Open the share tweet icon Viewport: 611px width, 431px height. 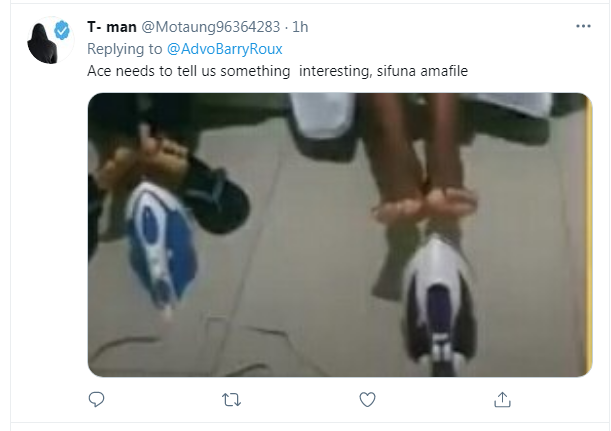click(x=501, y=400)
